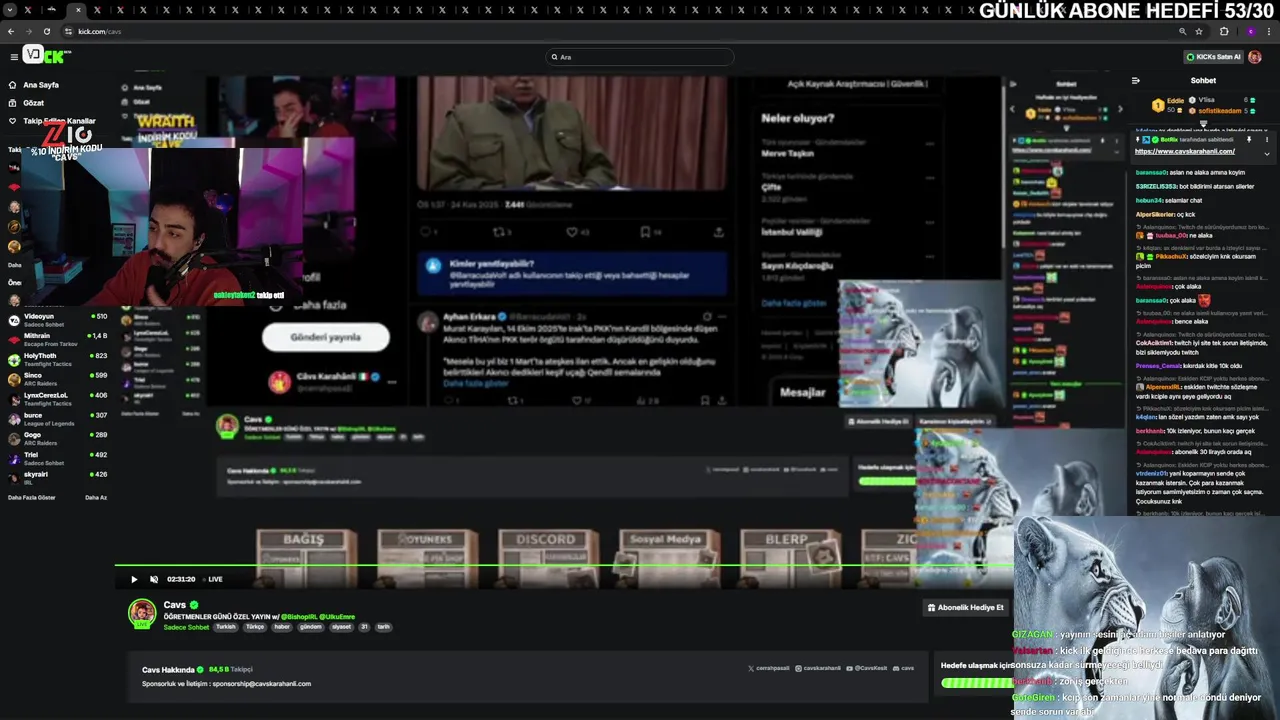The width and height of the screenshot is (1280, 720).
Task: Click Gönderi yayınla in streamed window
Action: pyautogui.click(x=325, y=337)
